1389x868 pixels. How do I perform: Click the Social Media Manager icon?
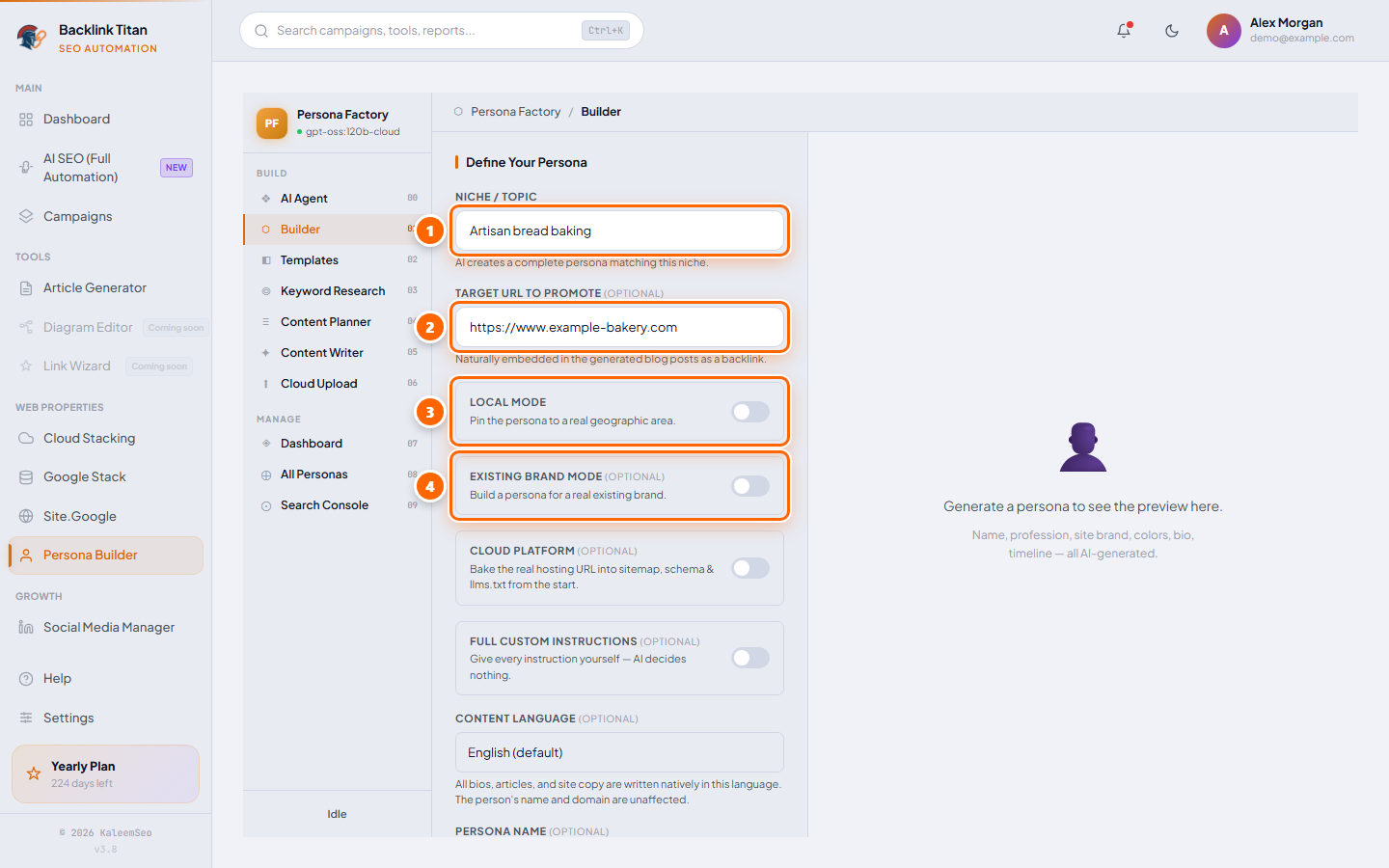pos(26,627)
